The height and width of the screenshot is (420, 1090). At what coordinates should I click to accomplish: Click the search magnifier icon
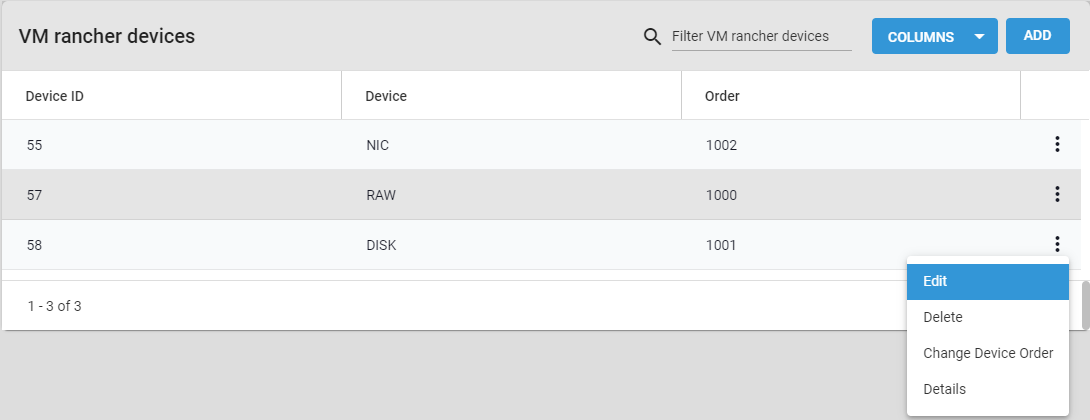652,36
